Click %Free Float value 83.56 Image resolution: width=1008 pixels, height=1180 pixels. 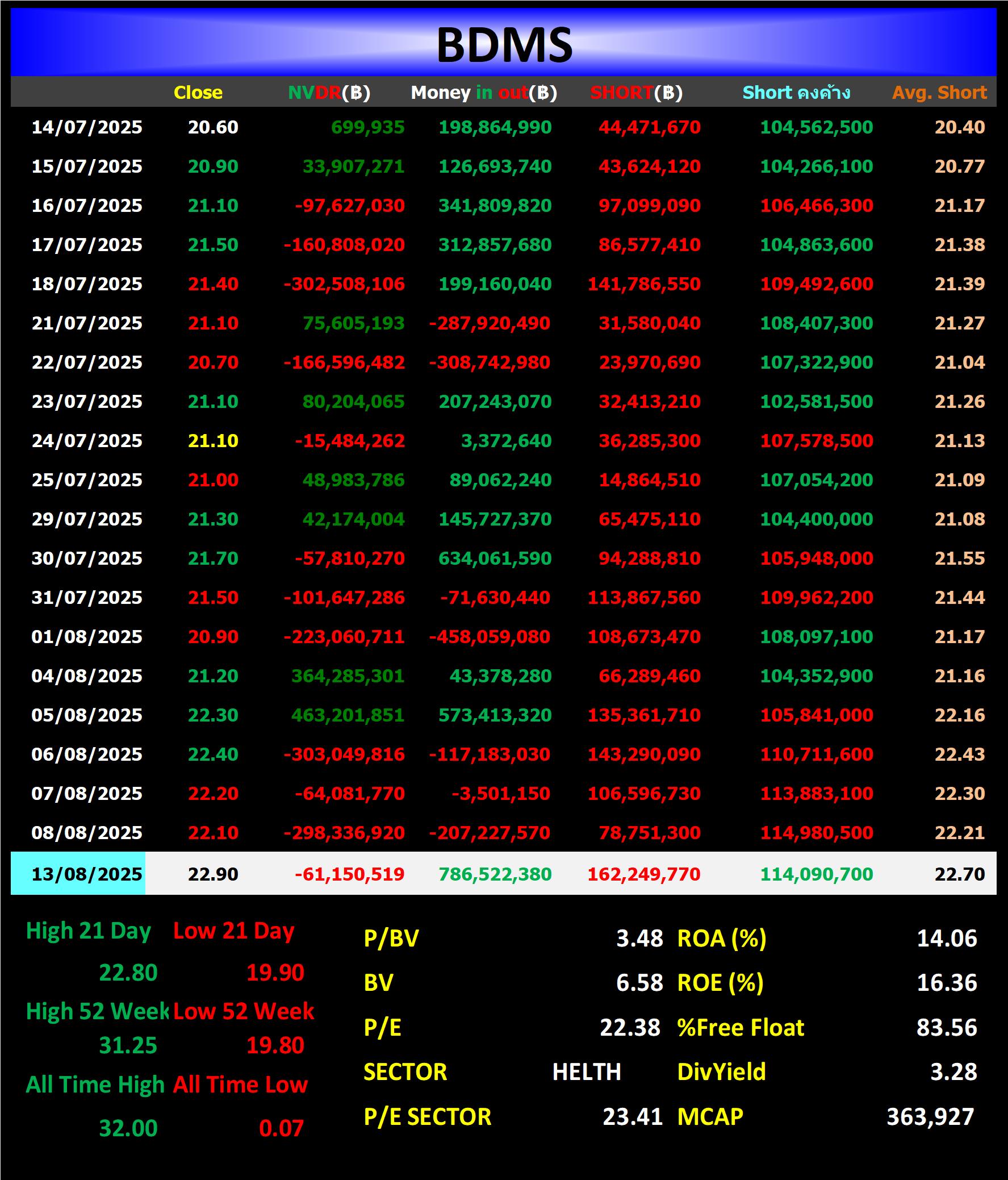[x=947, y=1028]
